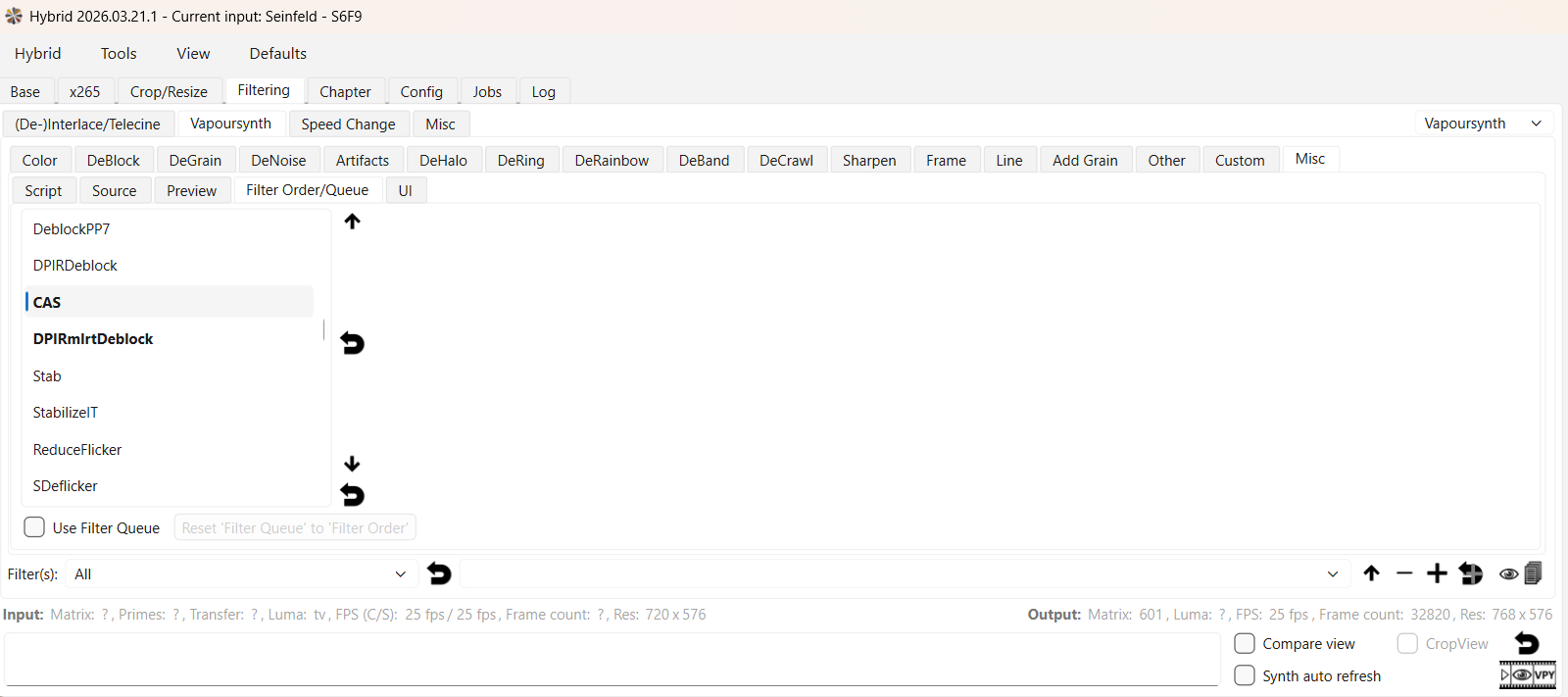Open the Defaults menu

tap(278, 53)
